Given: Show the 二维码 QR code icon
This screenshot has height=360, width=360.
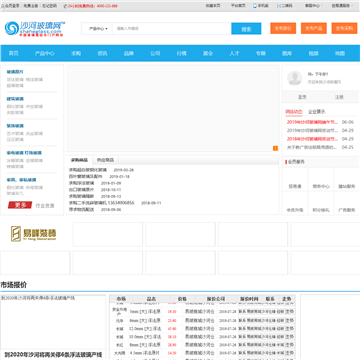Looking at the screenshot, I should (x=279, y=6).
